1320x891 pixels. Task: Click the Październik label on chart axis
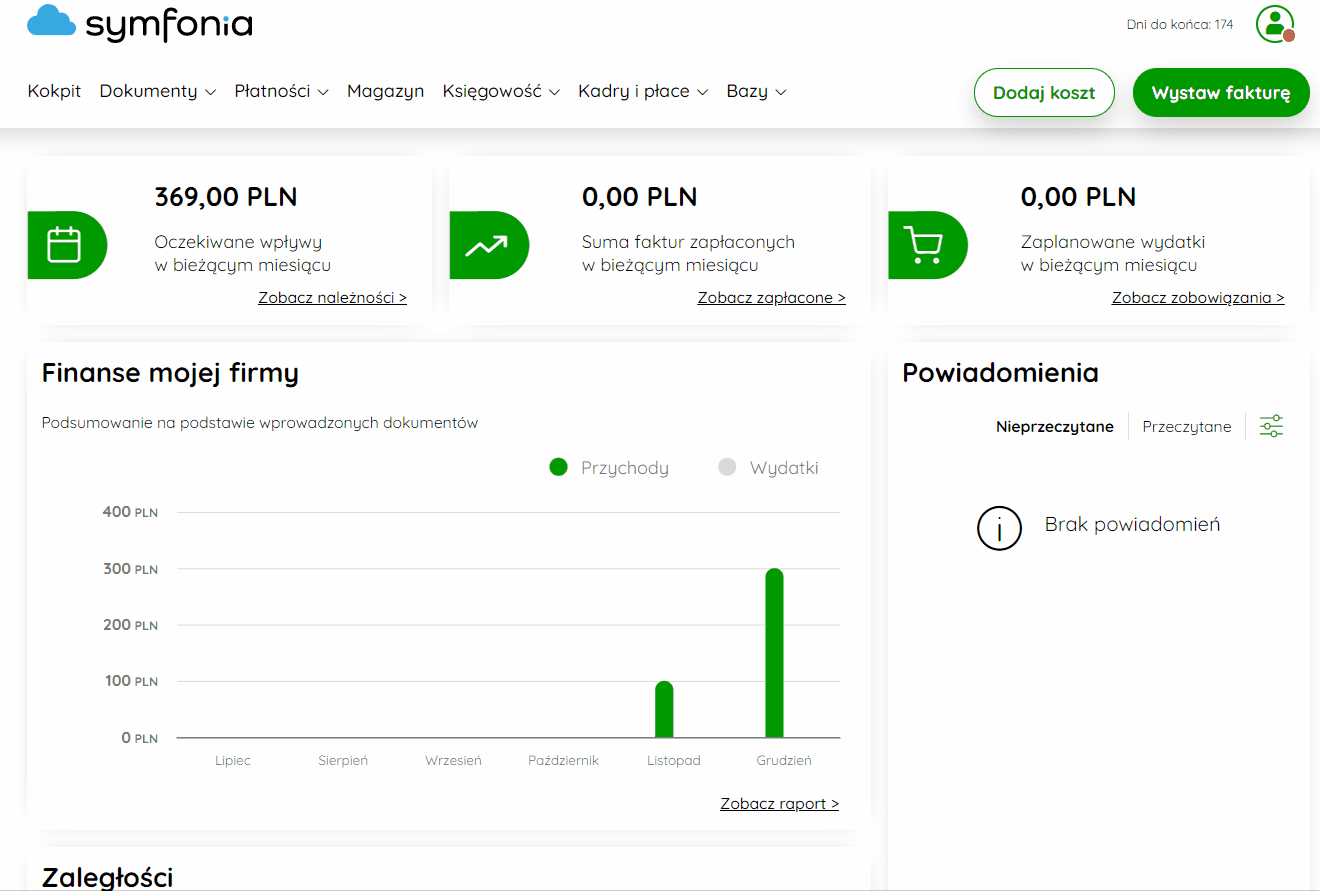click(564, 761)
